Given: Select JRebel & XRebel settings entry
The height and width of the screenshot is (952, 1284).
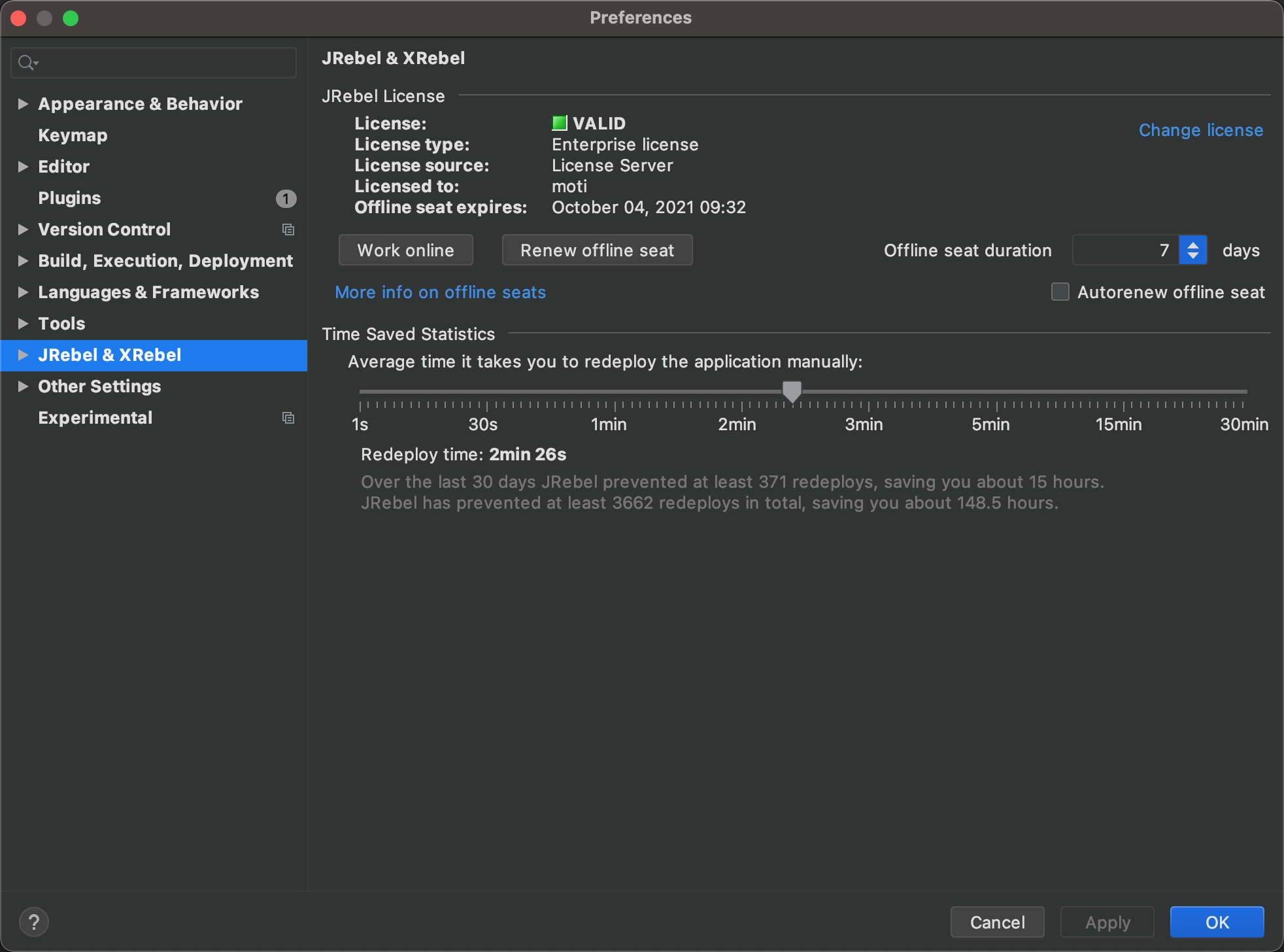Looking at the screenshot, I should pyautogui.click(x=154, y=355).
